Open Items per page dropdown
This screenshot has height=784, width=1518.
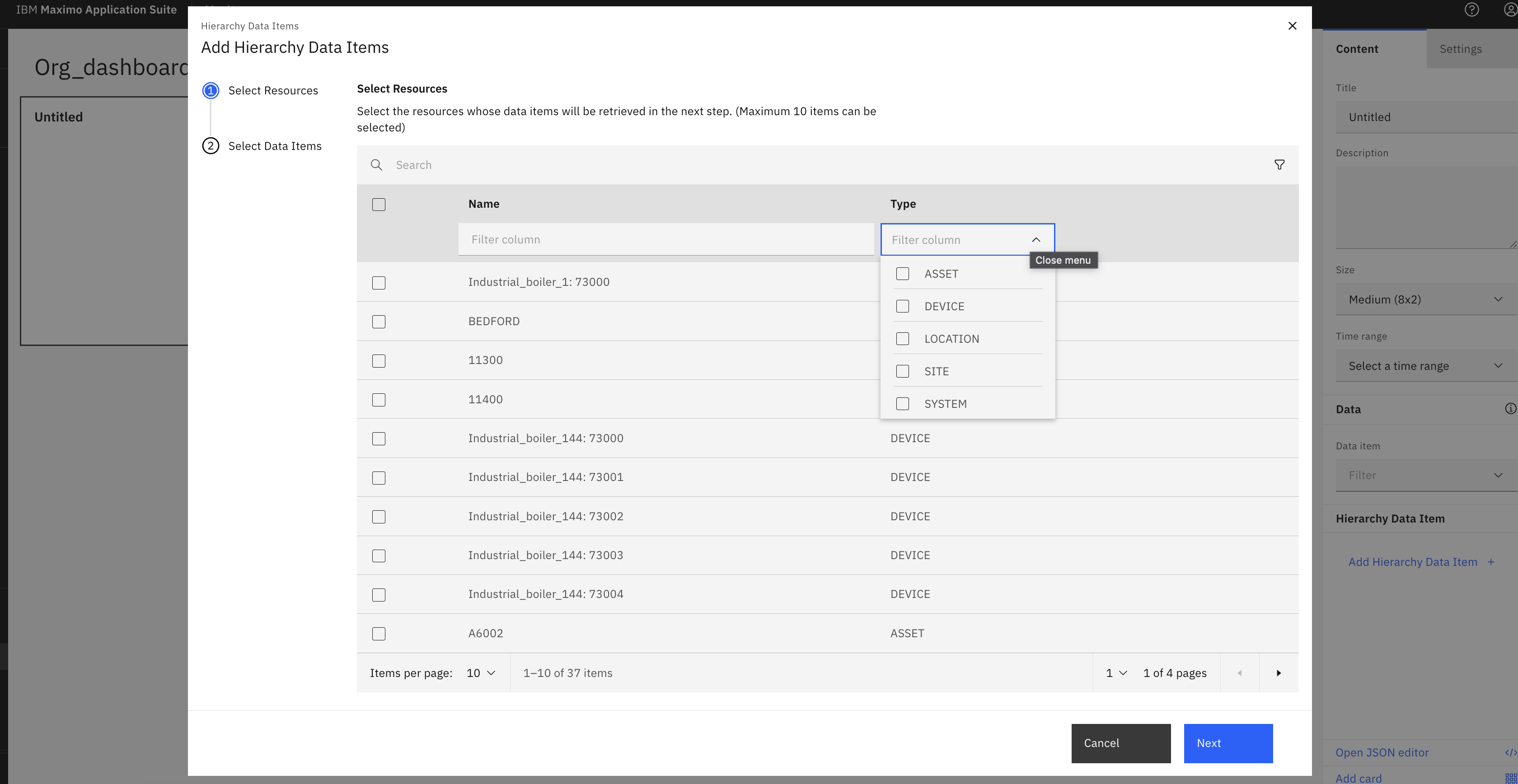pos(481,673)
